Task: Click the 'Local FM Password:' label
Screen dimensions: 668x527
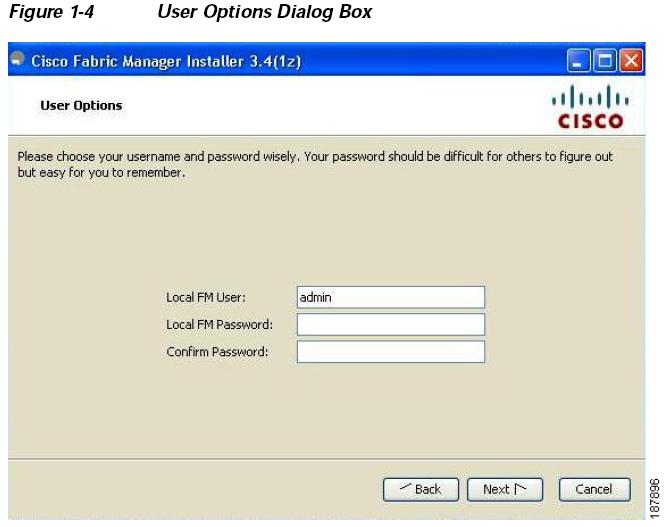Action: pyautogui.click(x=219, y=324)
